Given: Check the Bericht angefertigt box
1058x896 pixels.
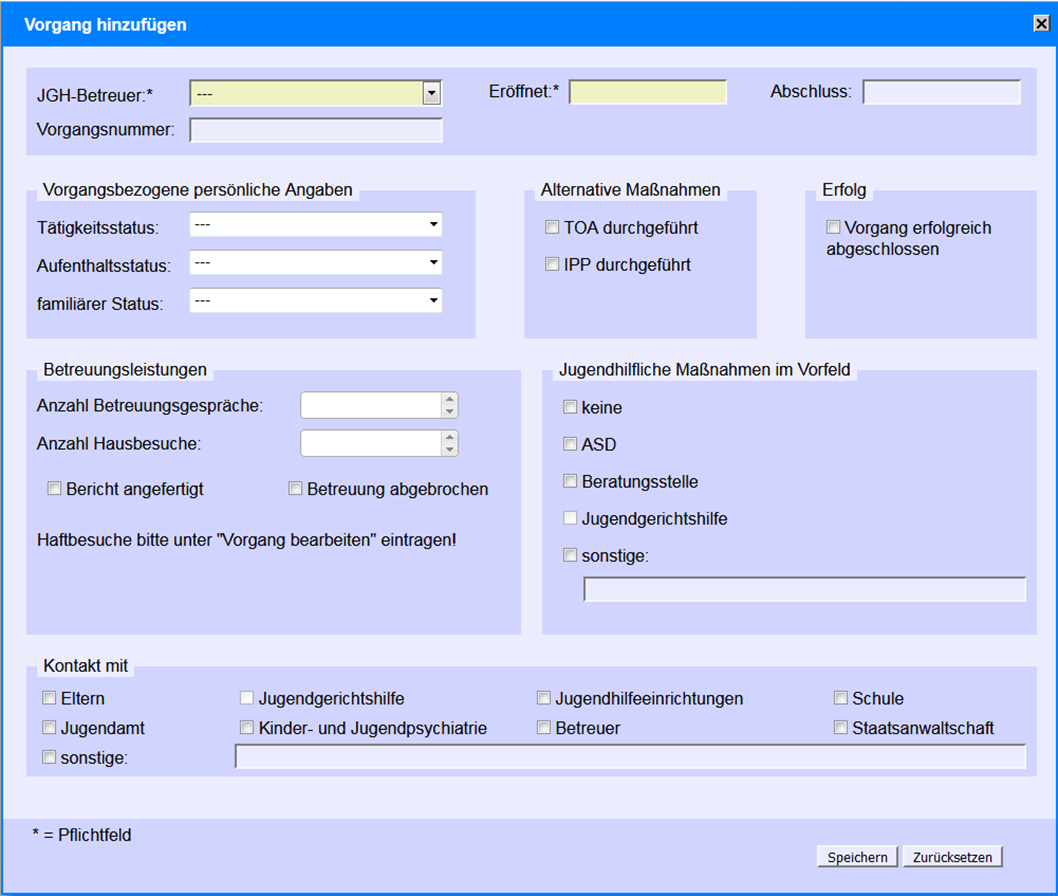Looking at the screenshot, I should click(55, 489).
